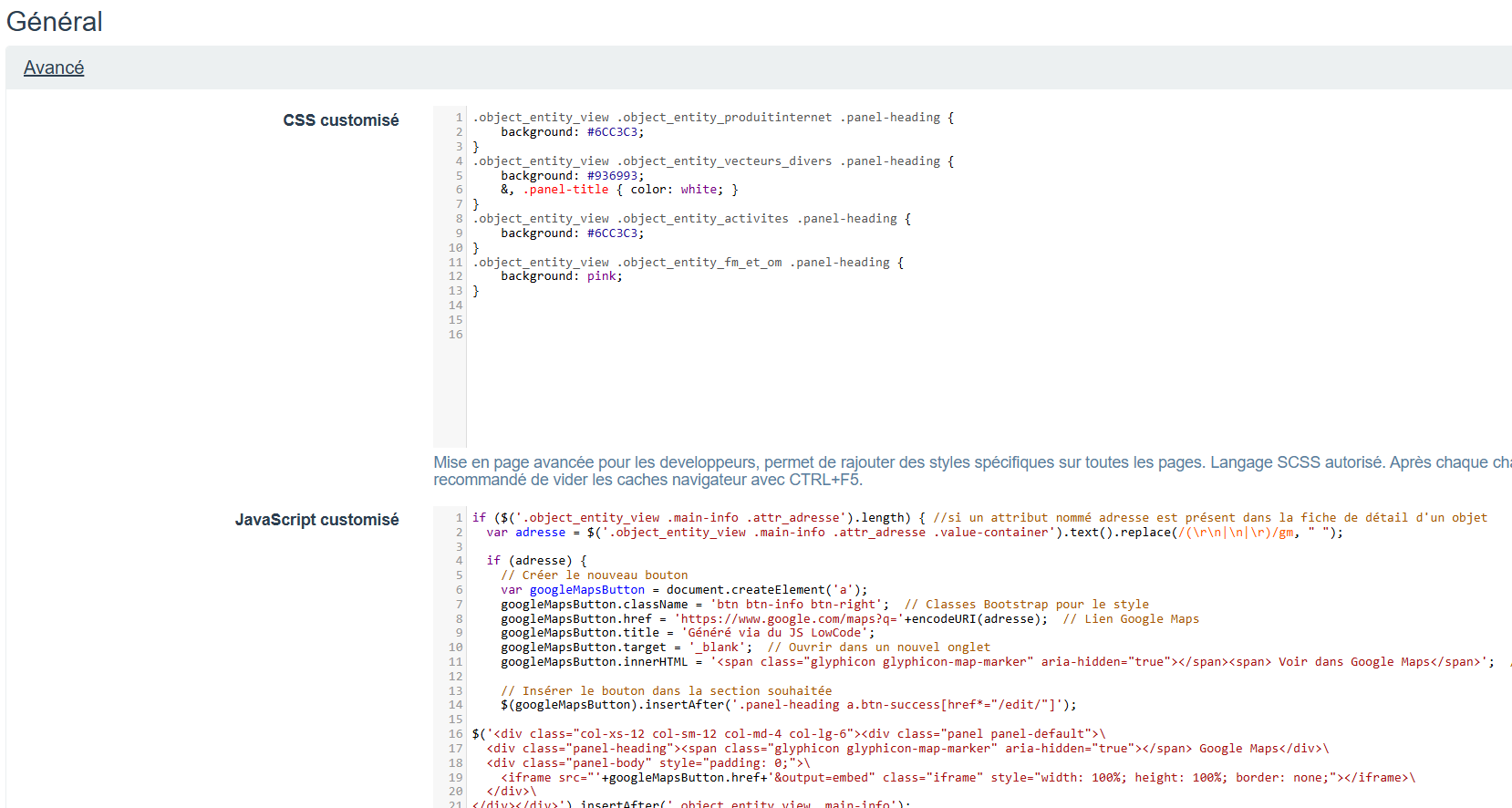
Task: Click the googleMapsButton.target '_blank' line
Action: [626, 647]
